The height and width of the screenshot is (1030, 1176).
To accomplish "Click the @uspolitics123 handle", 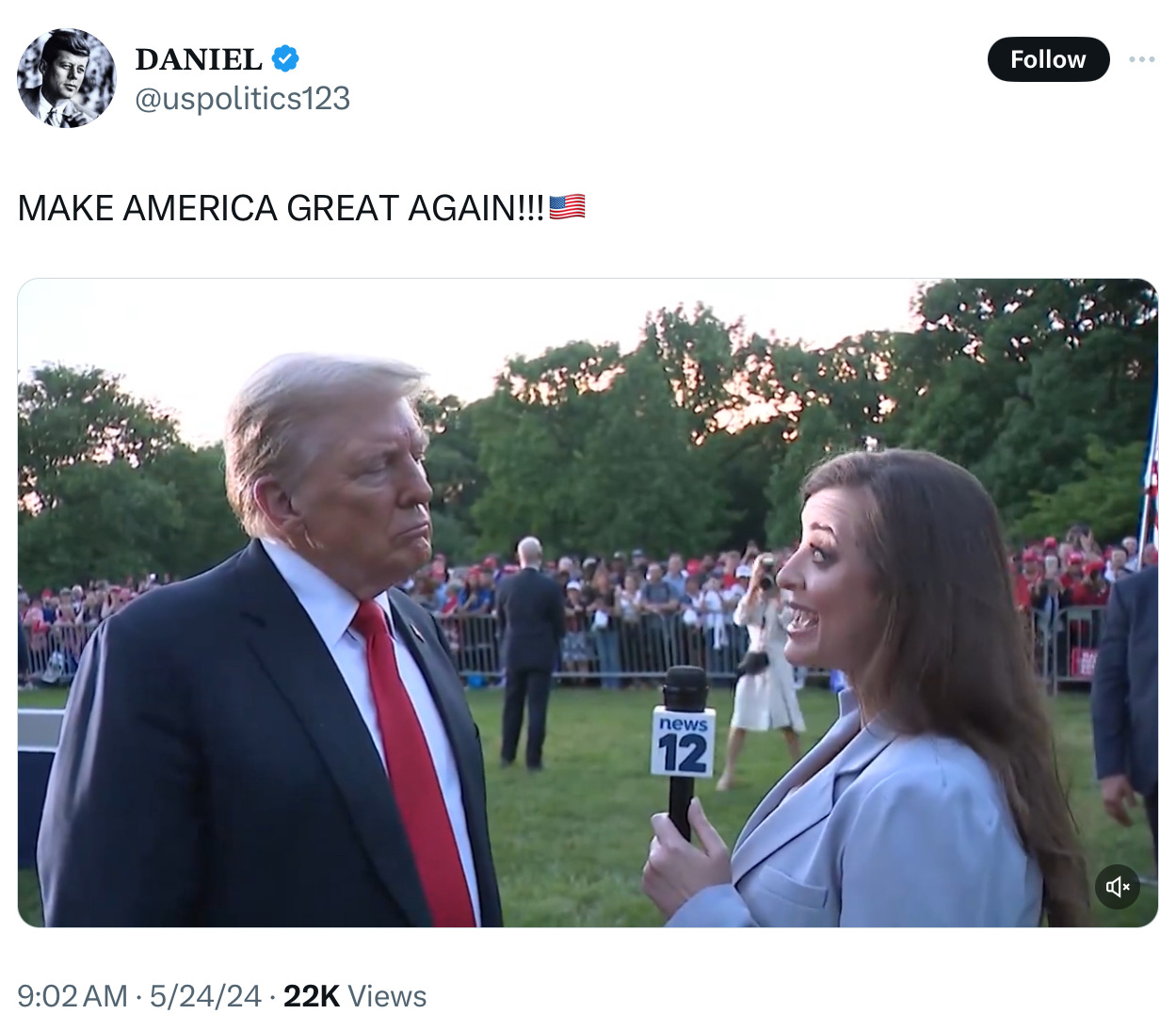I will 243,98.
